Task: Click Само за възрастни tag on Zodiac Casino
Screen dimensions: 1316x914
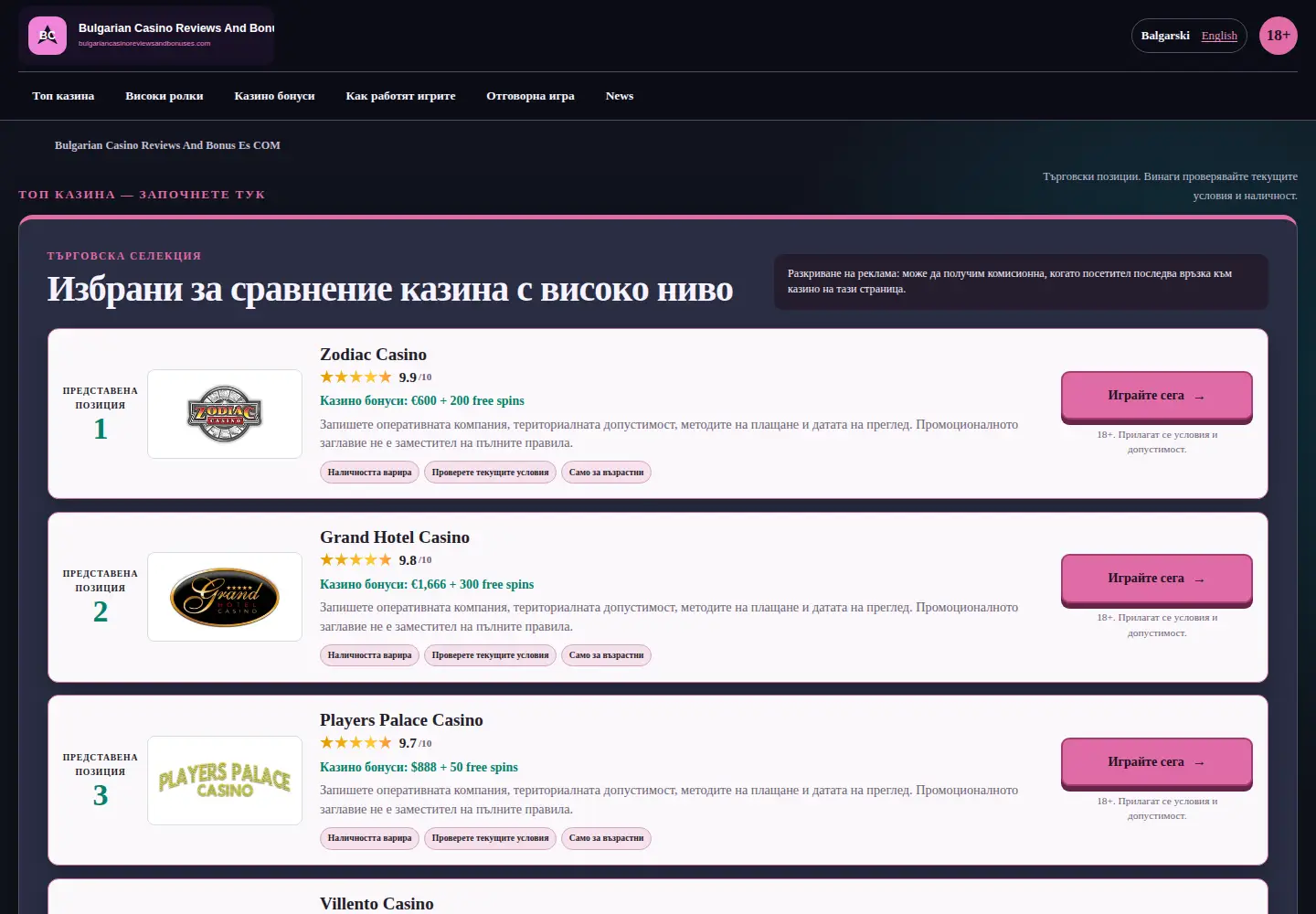Action: (606, 473)
